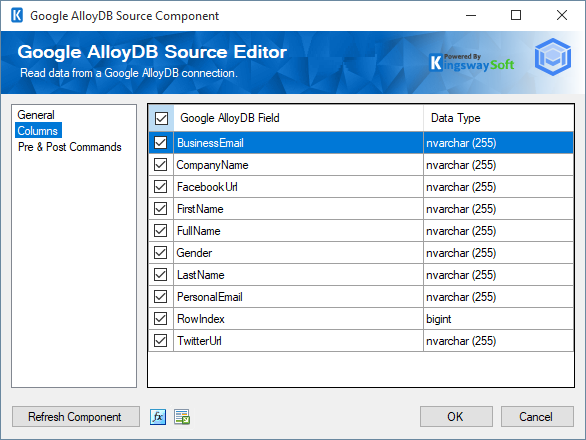The width and height of the screenshot is (586, 440).
Task: Uncheck the RowIndex field checkbox
Action: click(x=161, y=319)
